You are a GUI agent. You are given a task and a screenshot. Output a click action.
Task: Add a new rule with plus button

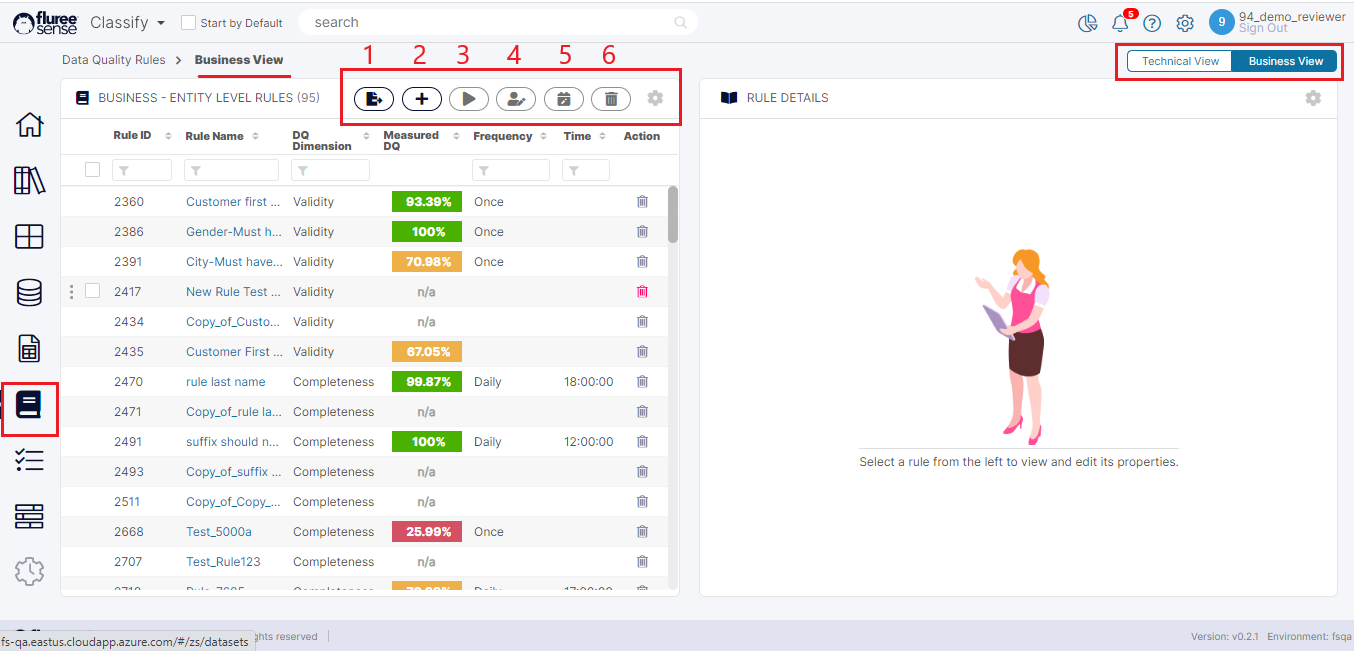click(421, 99)
